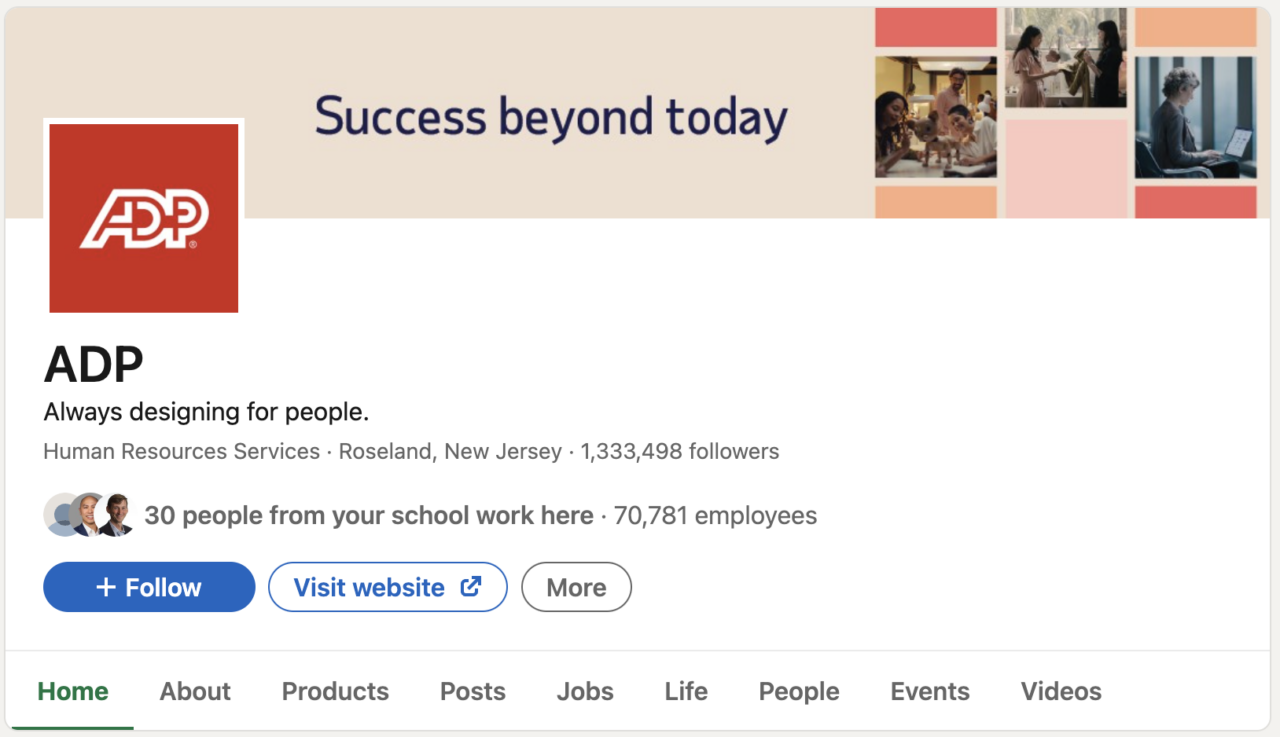Screen dimensions: 1280x737
Task: Select the Home tab
Action: tap(73, 691)
